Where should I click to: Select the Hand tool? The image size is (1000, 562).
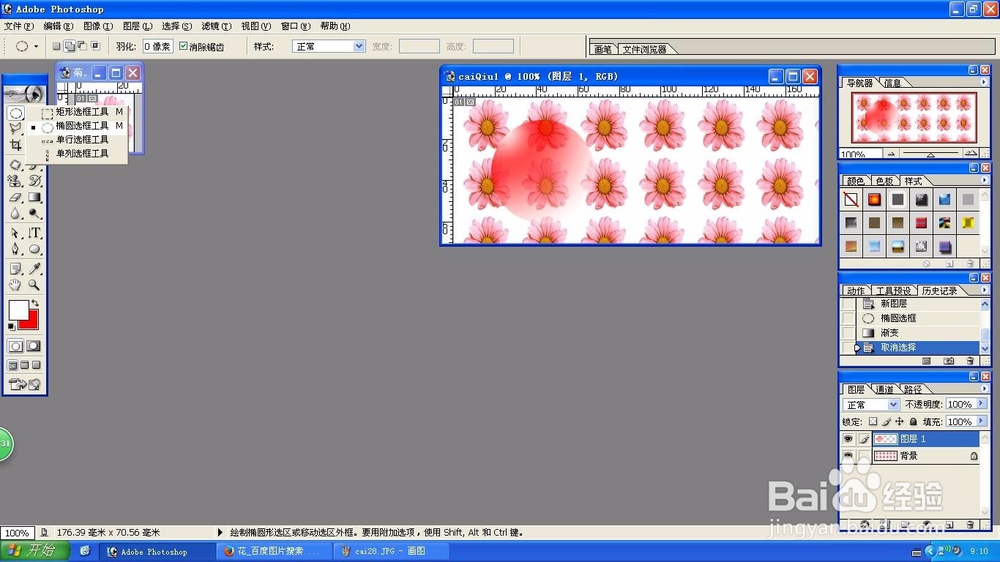pos(15,285)
